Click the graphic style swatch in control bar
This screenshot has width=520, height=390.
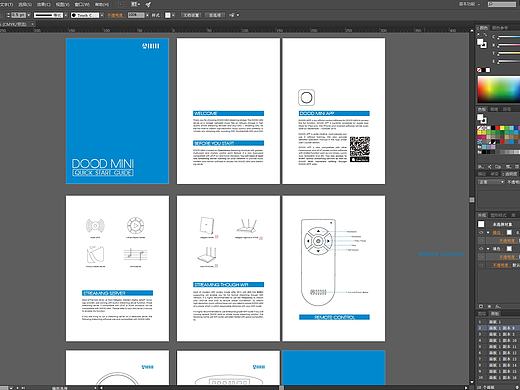click(x=168, y=15)
